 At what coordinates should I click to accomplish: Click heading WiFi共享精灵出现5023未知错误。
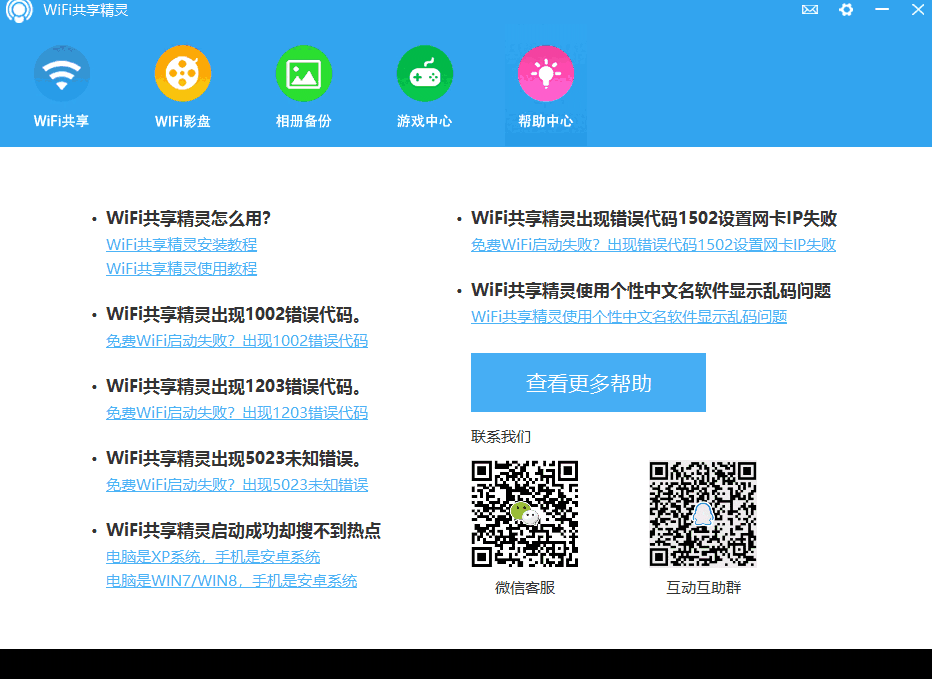pyautogui.click(x=235, y=458)
